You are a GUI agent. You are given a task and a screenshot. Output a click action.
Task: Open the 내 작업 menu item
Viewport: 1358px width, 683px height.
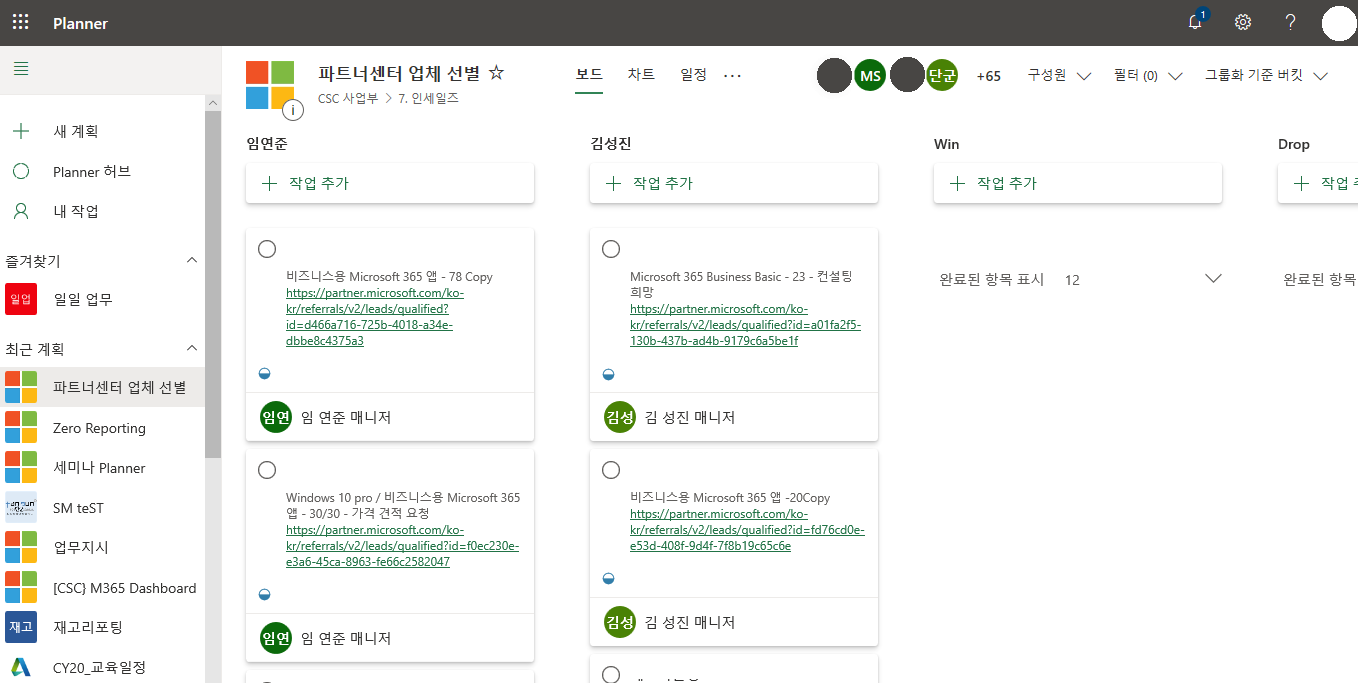(102, 211)
